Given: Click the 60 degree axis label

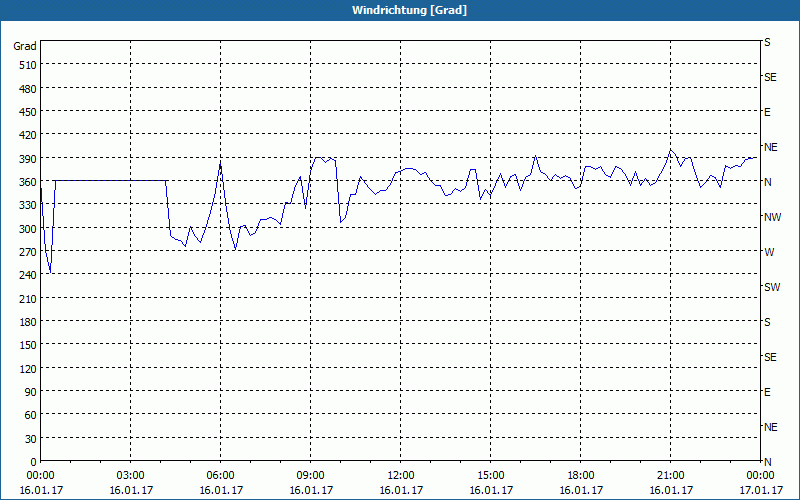Looking at the screenshot, I should coord(31,415).
